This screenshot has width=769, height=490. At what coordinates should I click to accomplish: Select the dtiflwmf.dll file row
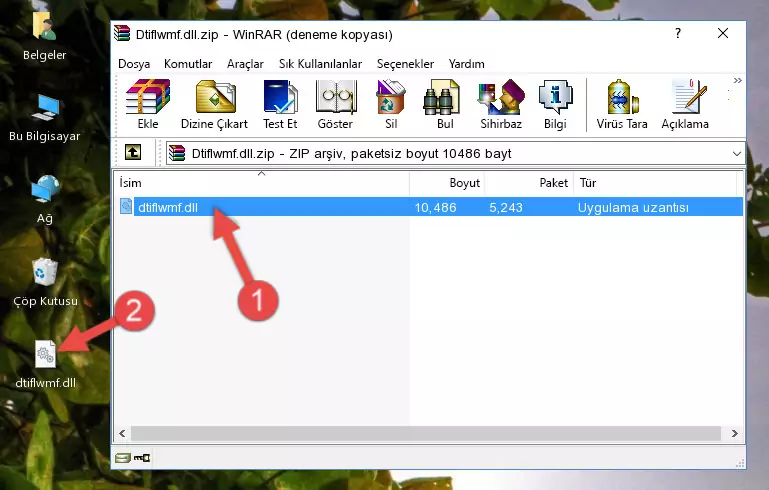coord(429,207)
